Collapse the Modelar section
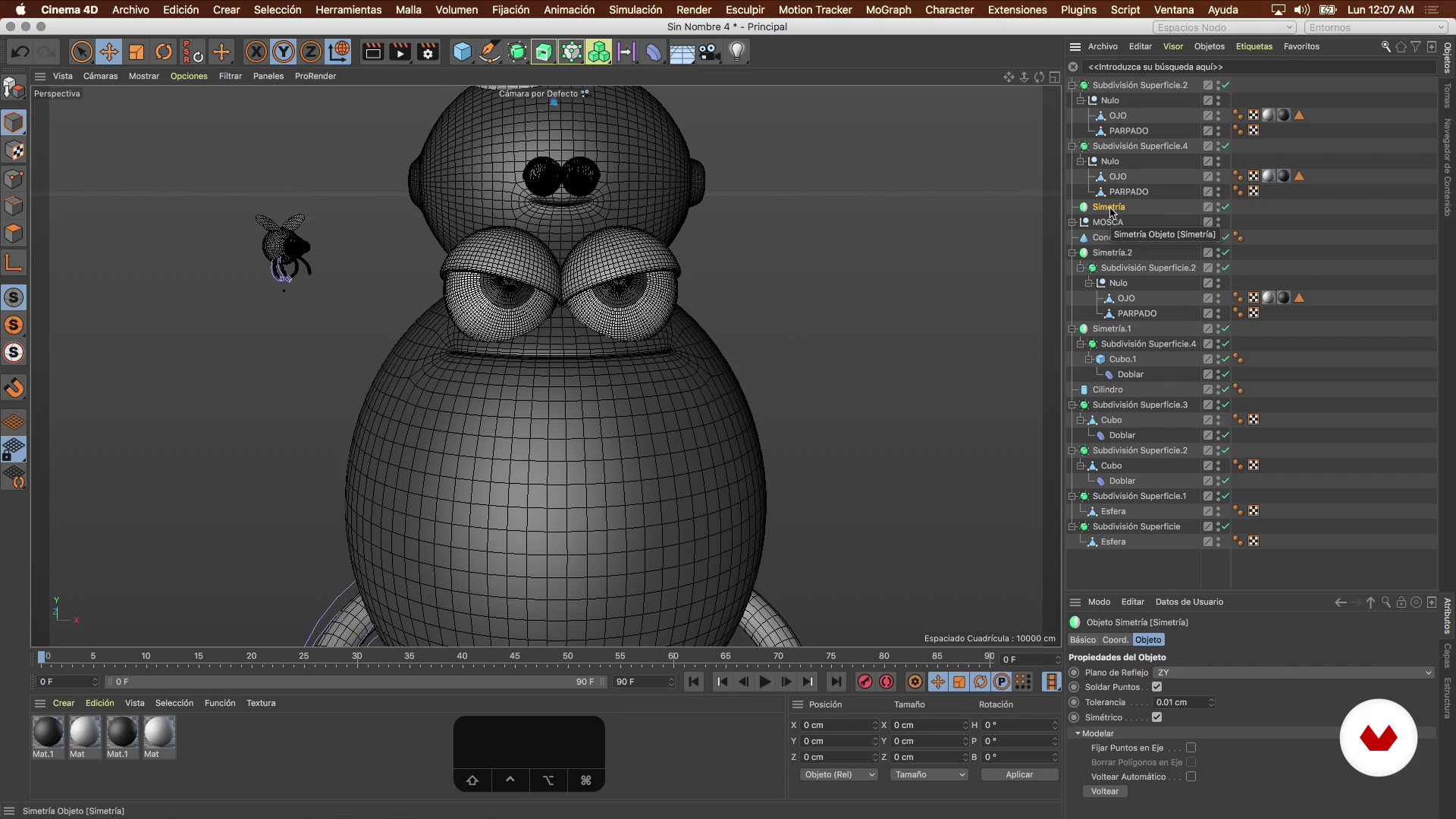 pos(1078,733)
